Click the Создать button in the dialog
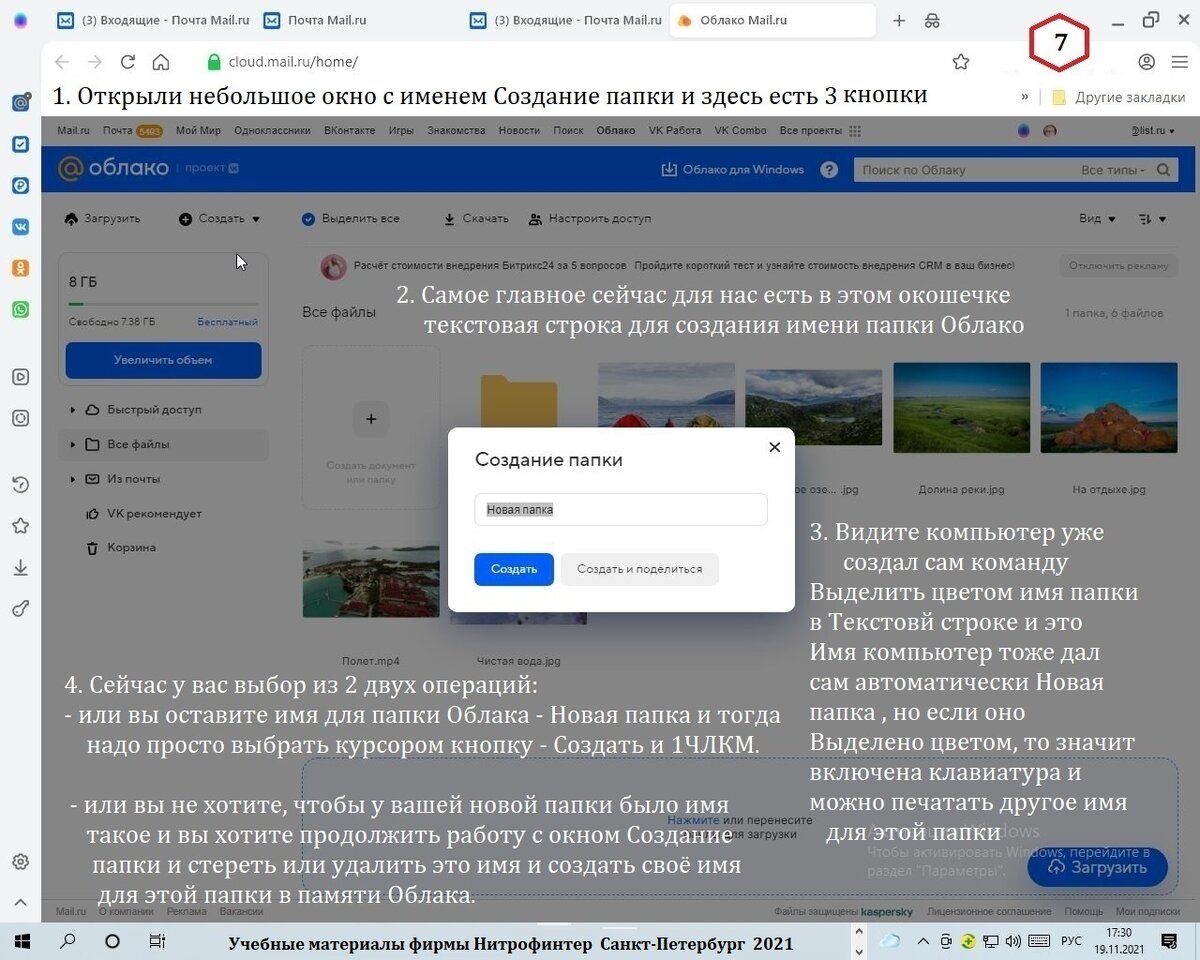1200x960 pixels. pos(514,569)
